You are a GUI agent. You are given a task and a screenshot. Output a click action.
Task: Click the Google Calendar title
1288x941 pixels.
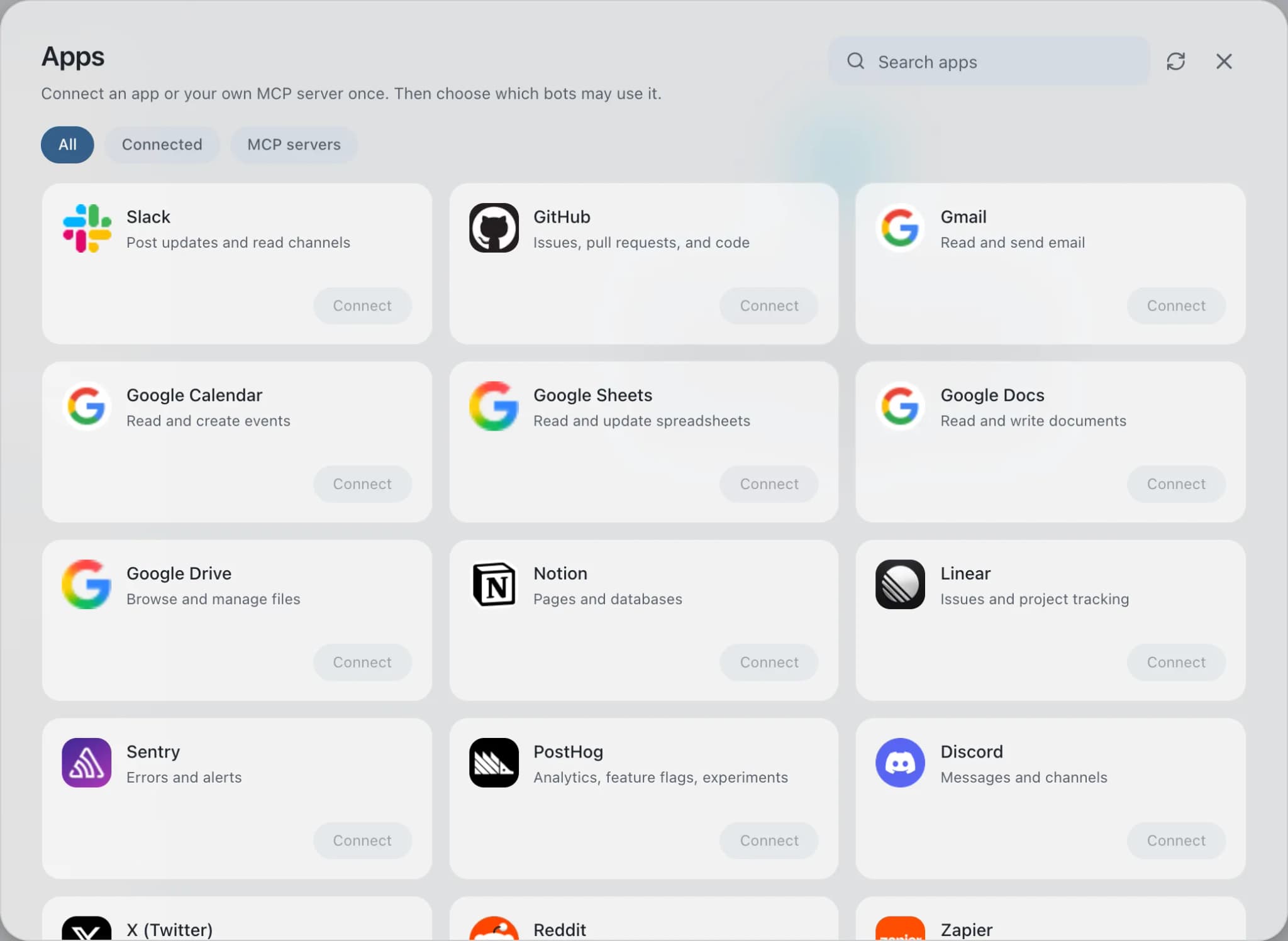pos(194,395)
